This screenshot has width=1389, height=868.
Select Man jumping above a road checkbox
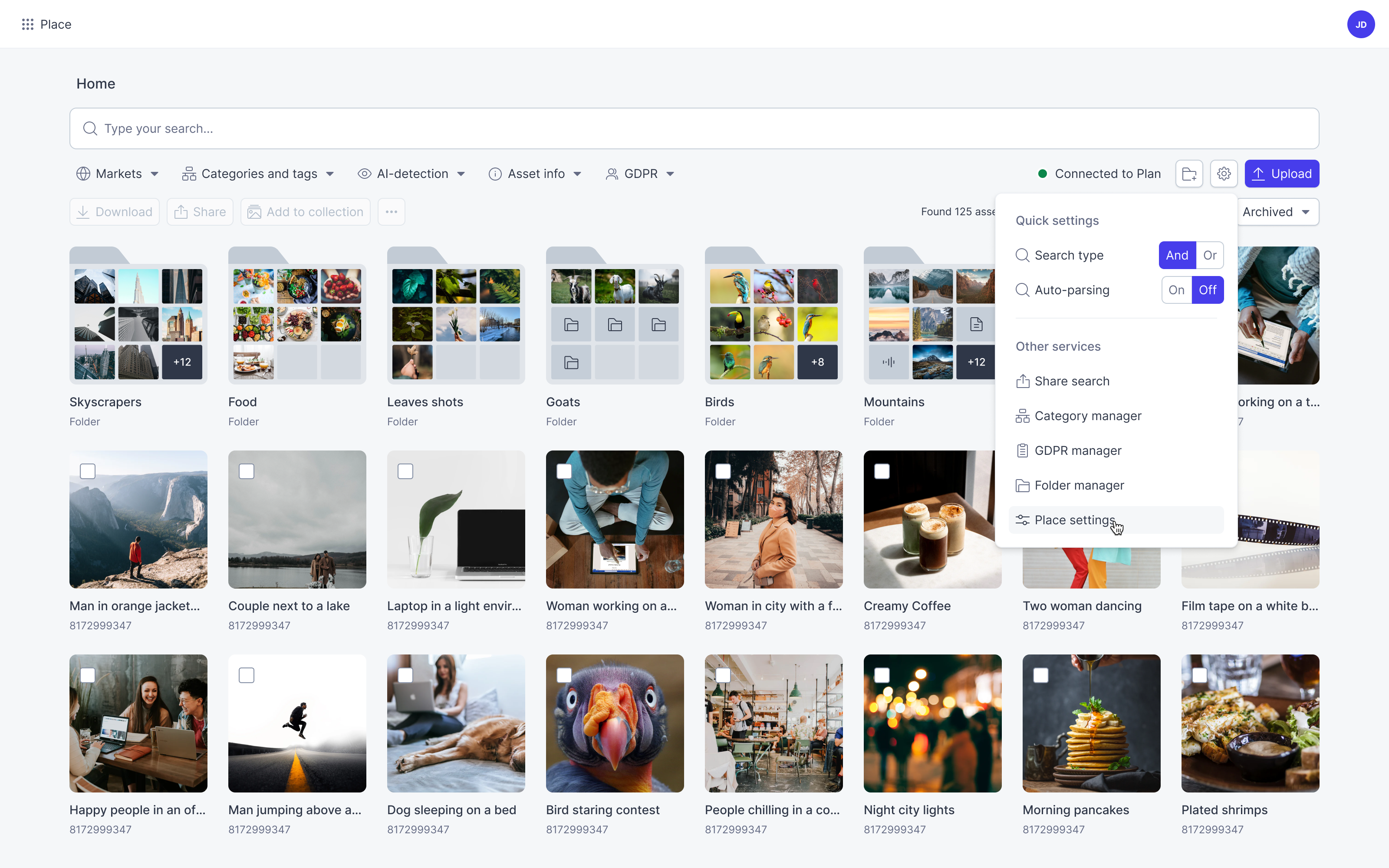(247, 675)
